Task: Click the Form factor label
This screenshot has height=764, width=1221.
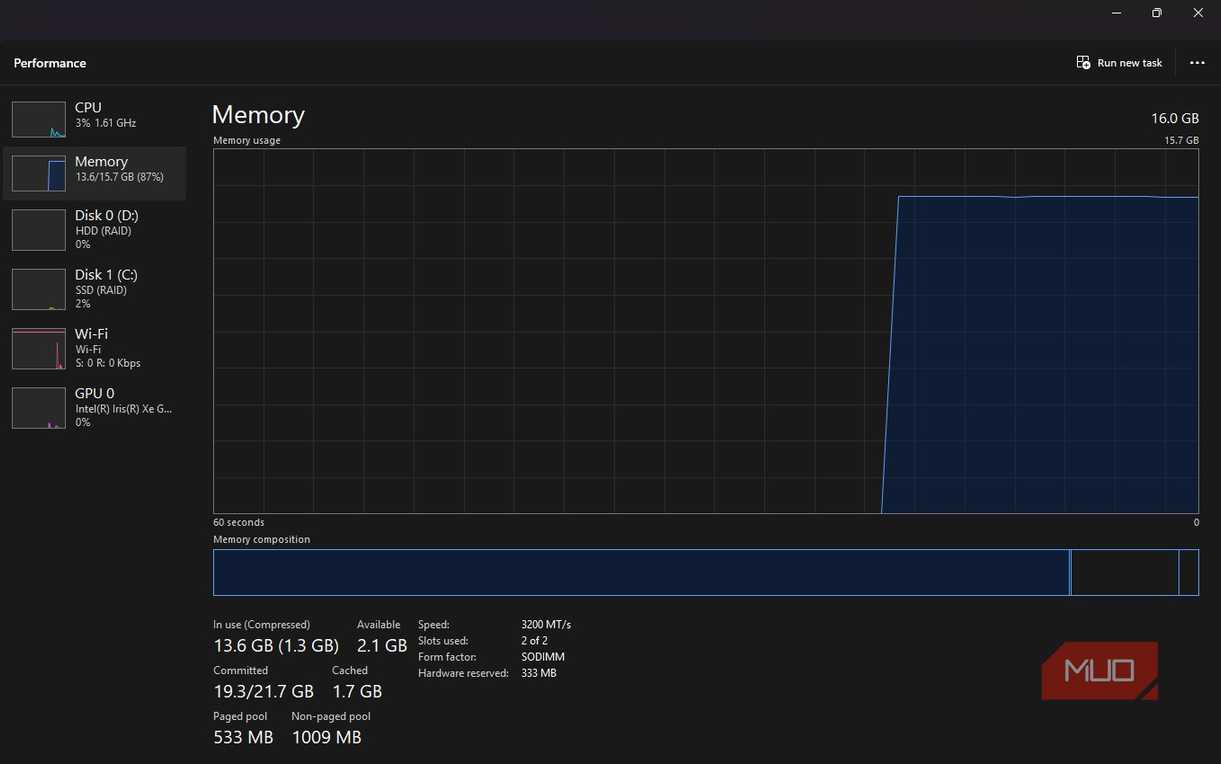Action: point(447,657)
